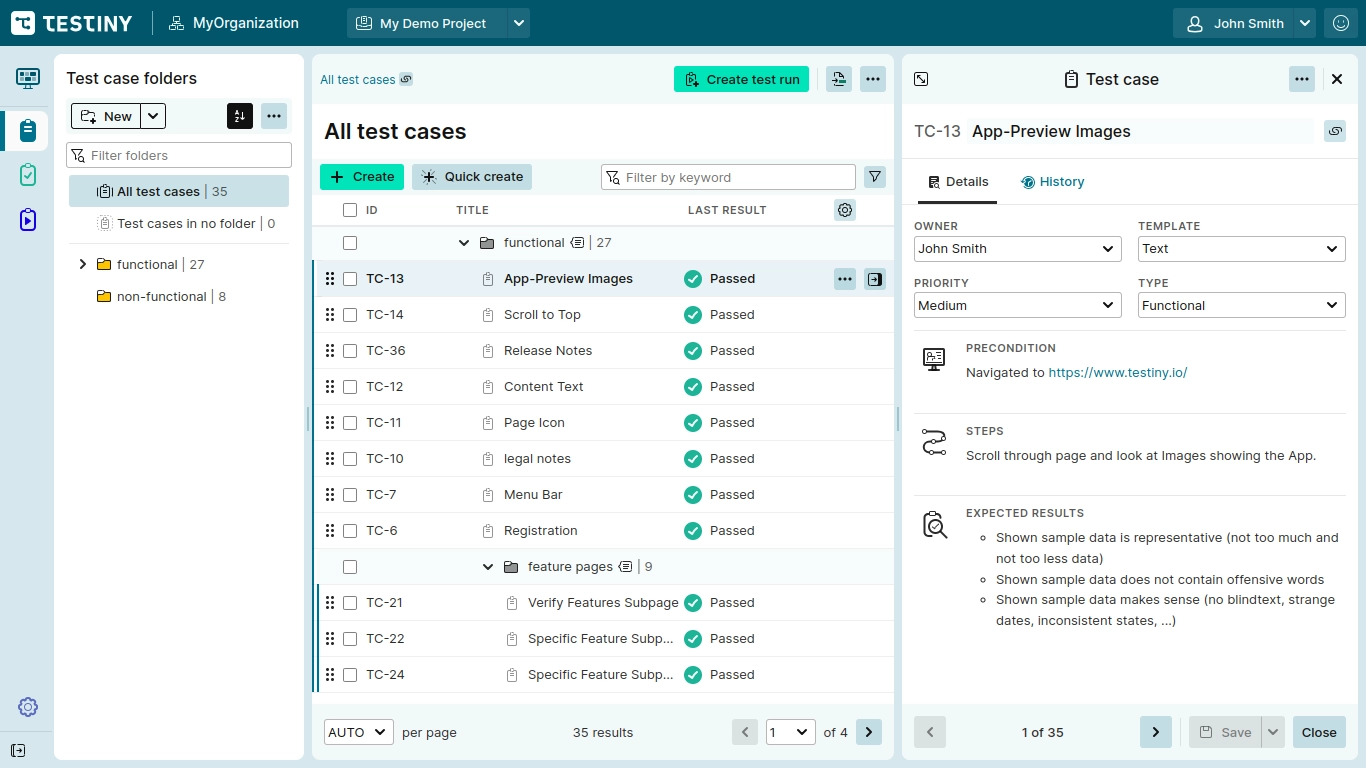Image resolution: width=1366 pixels, height=768 pixels.
Task: Open the testiny.io precondition link
Action: click(x=1117, y=372)
